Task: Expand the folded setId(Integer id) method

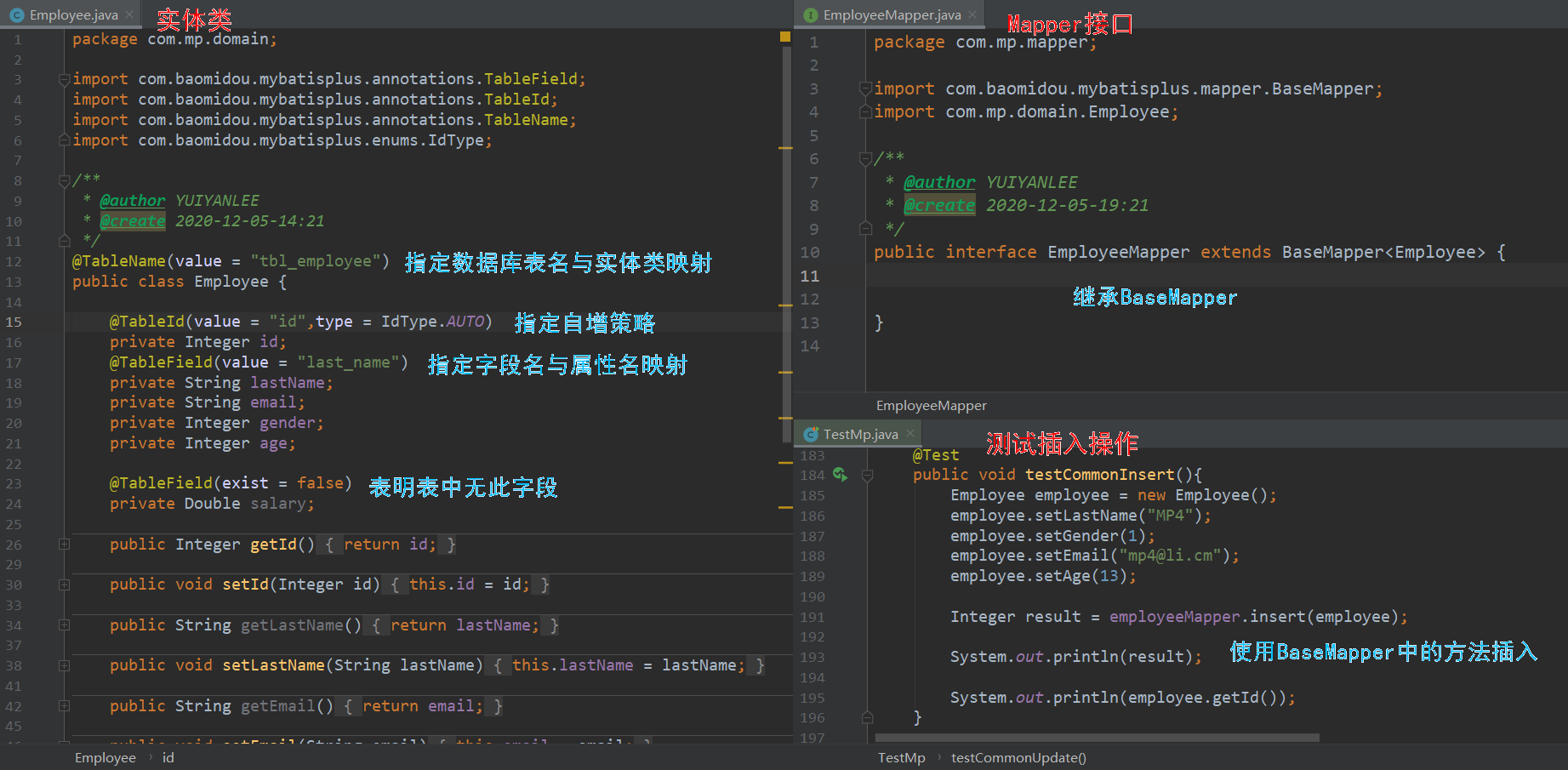Action: 64,585
